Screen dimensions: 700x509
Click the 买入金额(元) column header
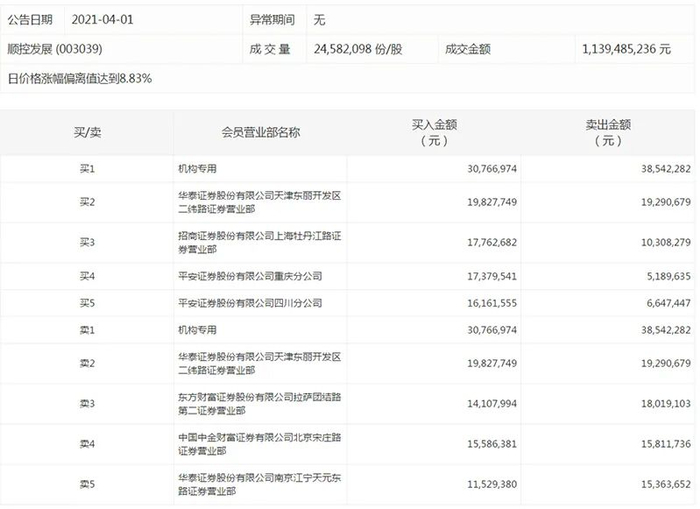coord(434,133)
